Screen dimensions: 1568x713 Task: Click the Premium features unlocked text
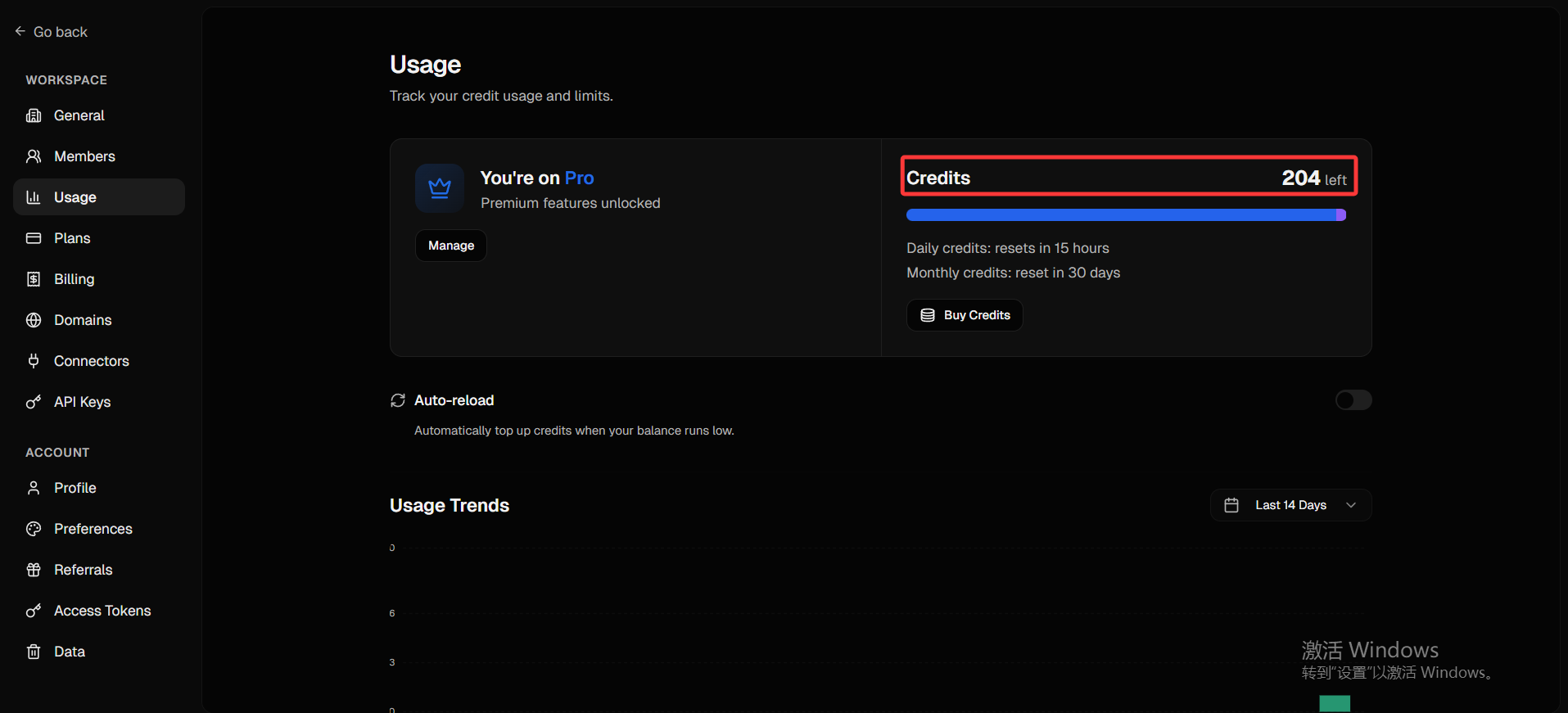[x=570, y=203]
